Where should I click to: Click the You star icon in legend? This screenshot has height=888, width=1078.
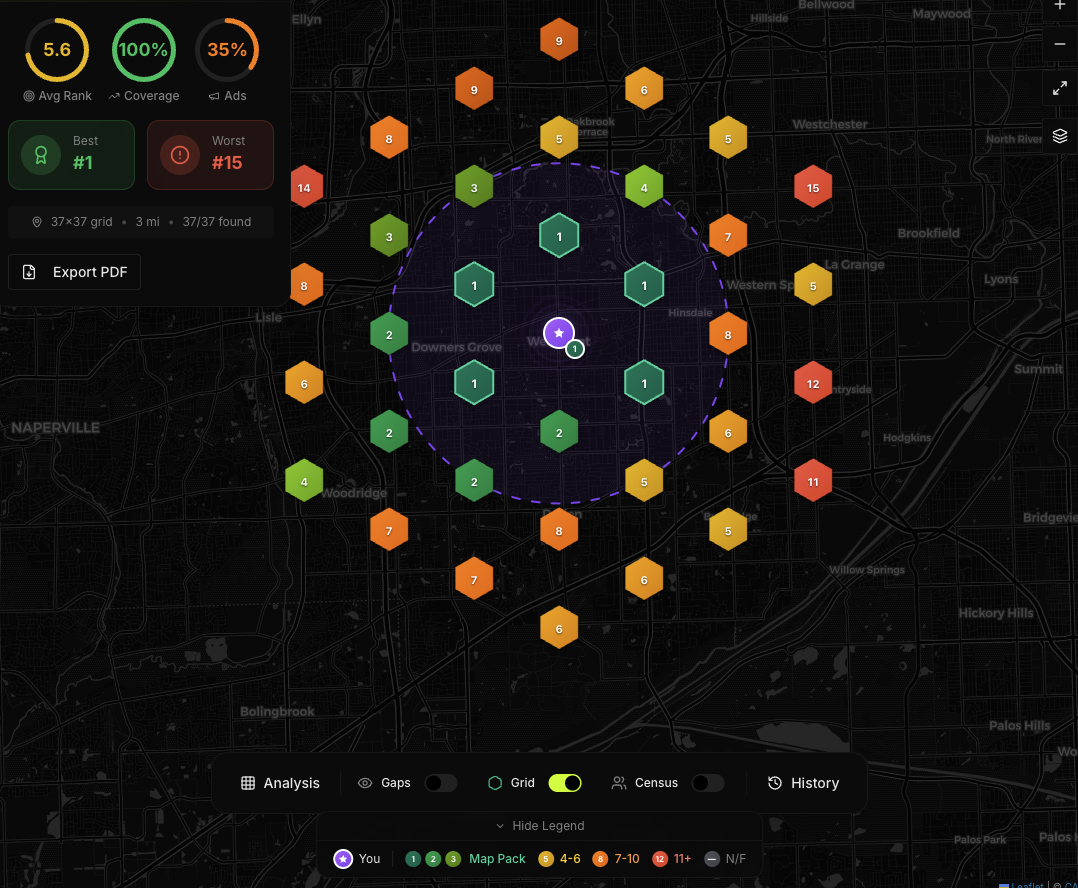point(343,858)
